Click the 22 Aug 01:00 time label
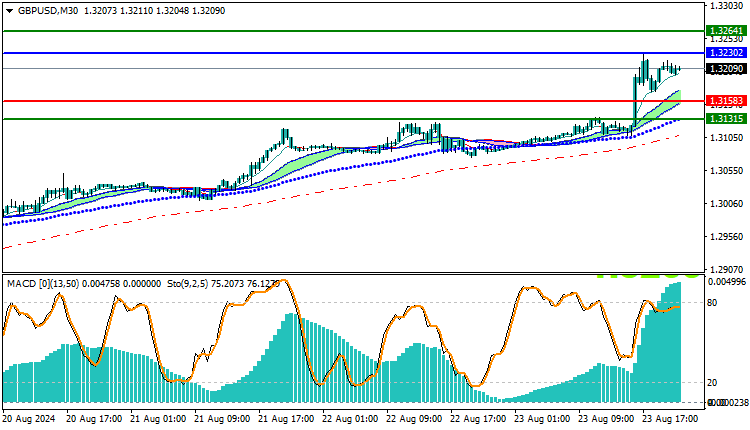This screenshot has width=750, height=430. tap(350, 419)
